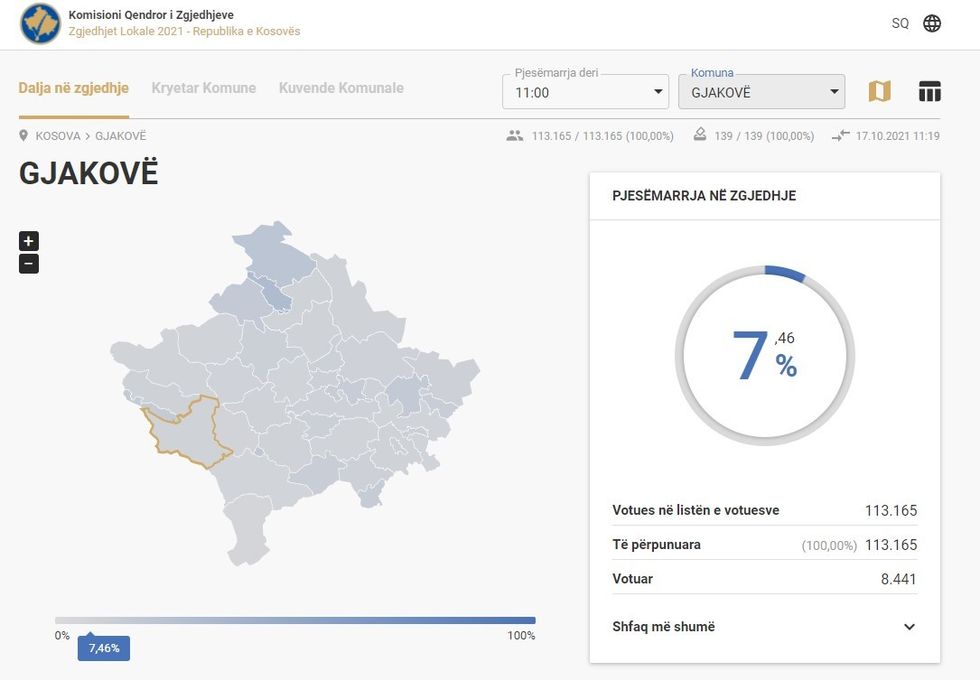
Task: Click the ballot box polling stations icon
Action: point(700,136)
